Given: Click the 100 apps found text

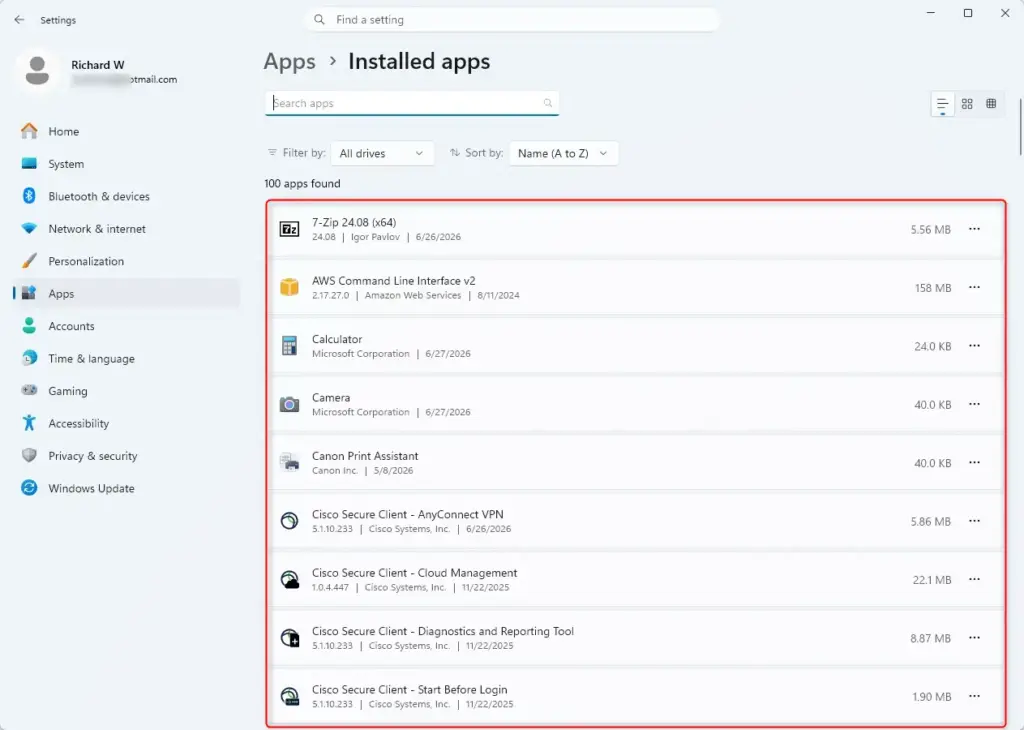Looking at the screenshot, I should [x=302, y=183].
